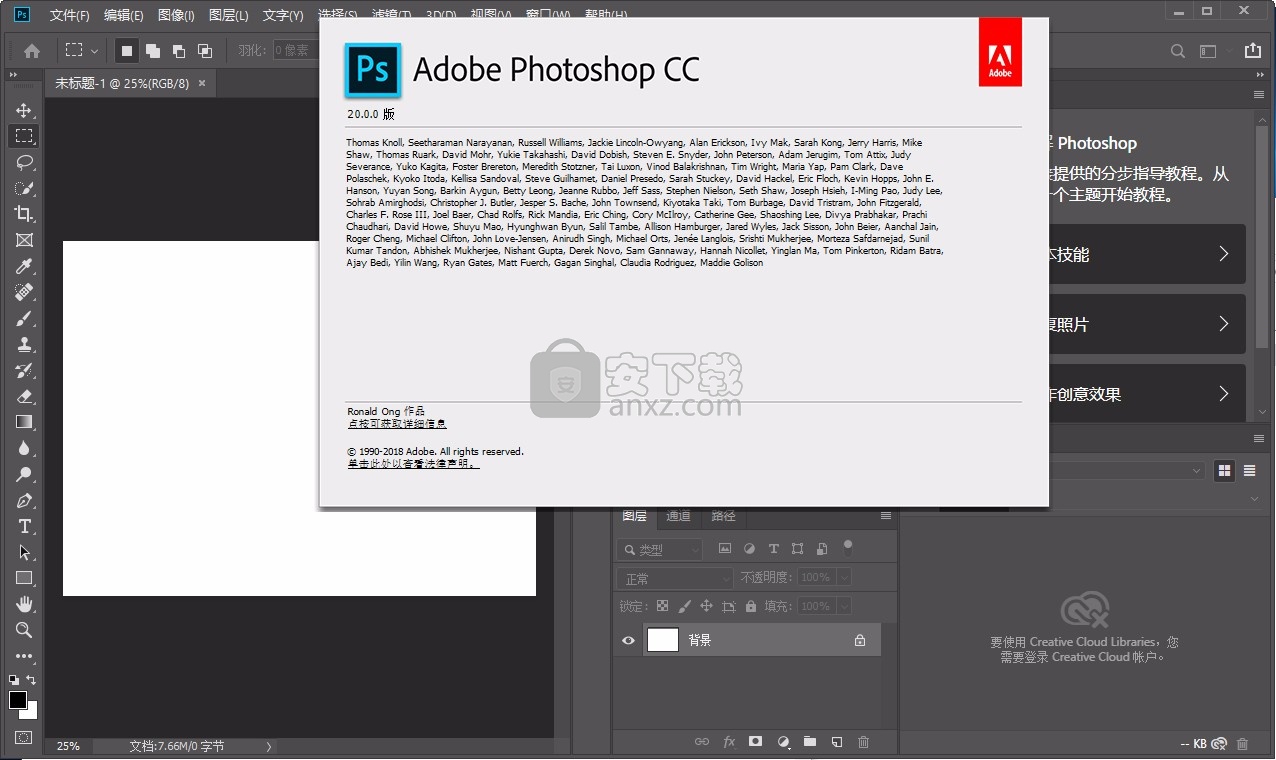Select the Zoom tool

[24, 630]
